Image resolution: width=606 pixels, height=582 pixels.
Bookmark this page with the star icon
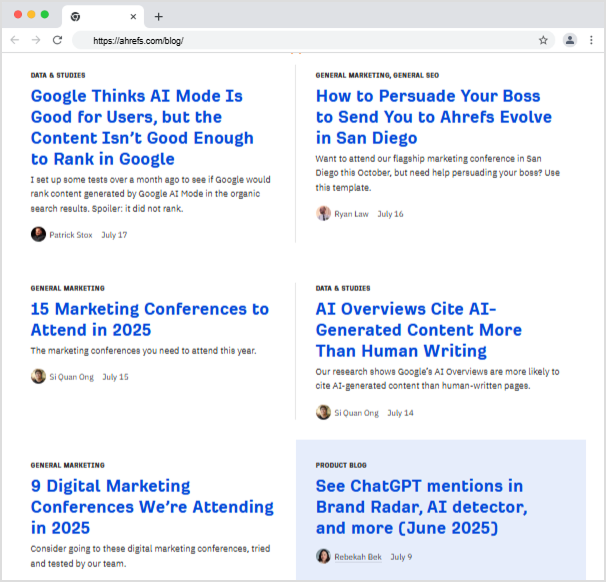(x=543, y=40)
